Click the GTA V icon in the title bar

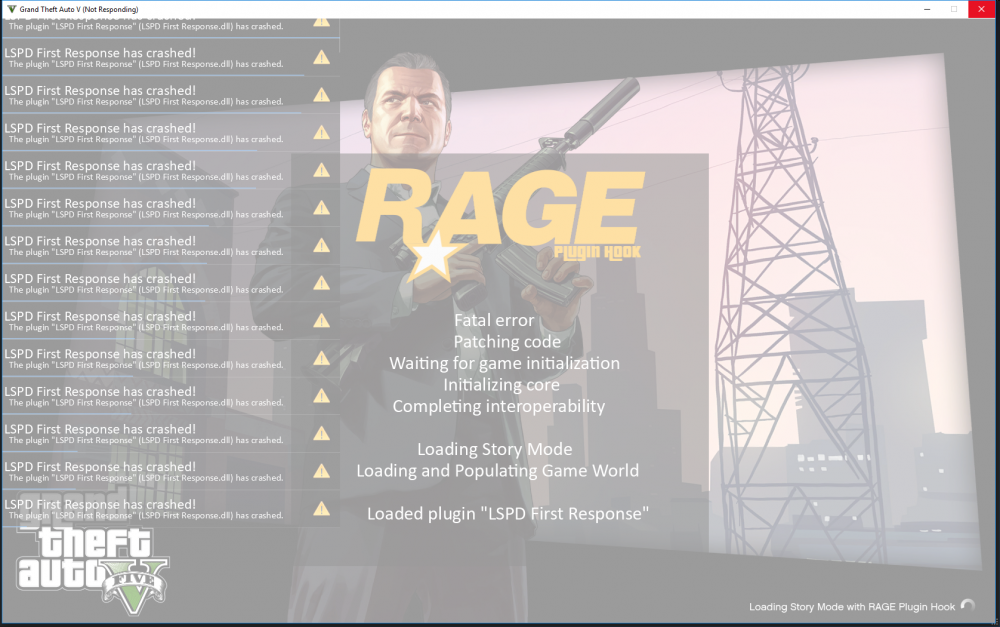coord(9,9)
